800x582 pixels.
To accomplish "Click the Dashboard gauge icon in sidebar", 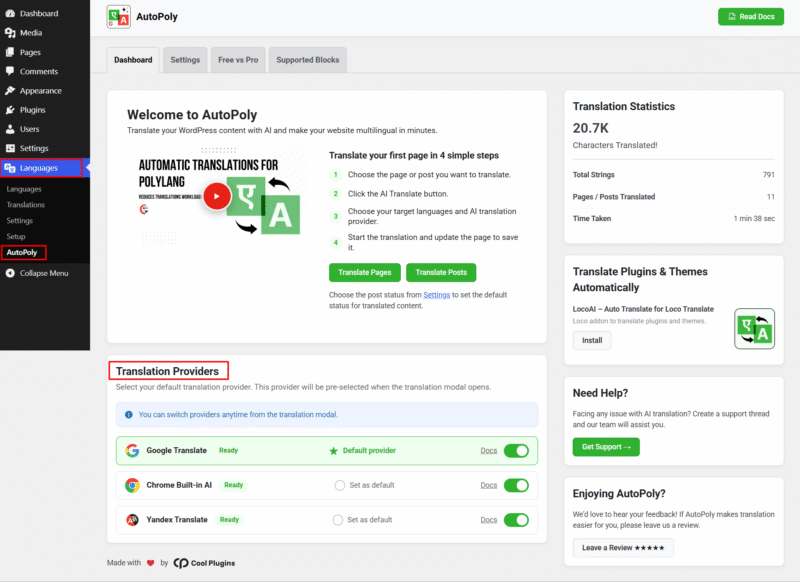I will coord(10,13).
